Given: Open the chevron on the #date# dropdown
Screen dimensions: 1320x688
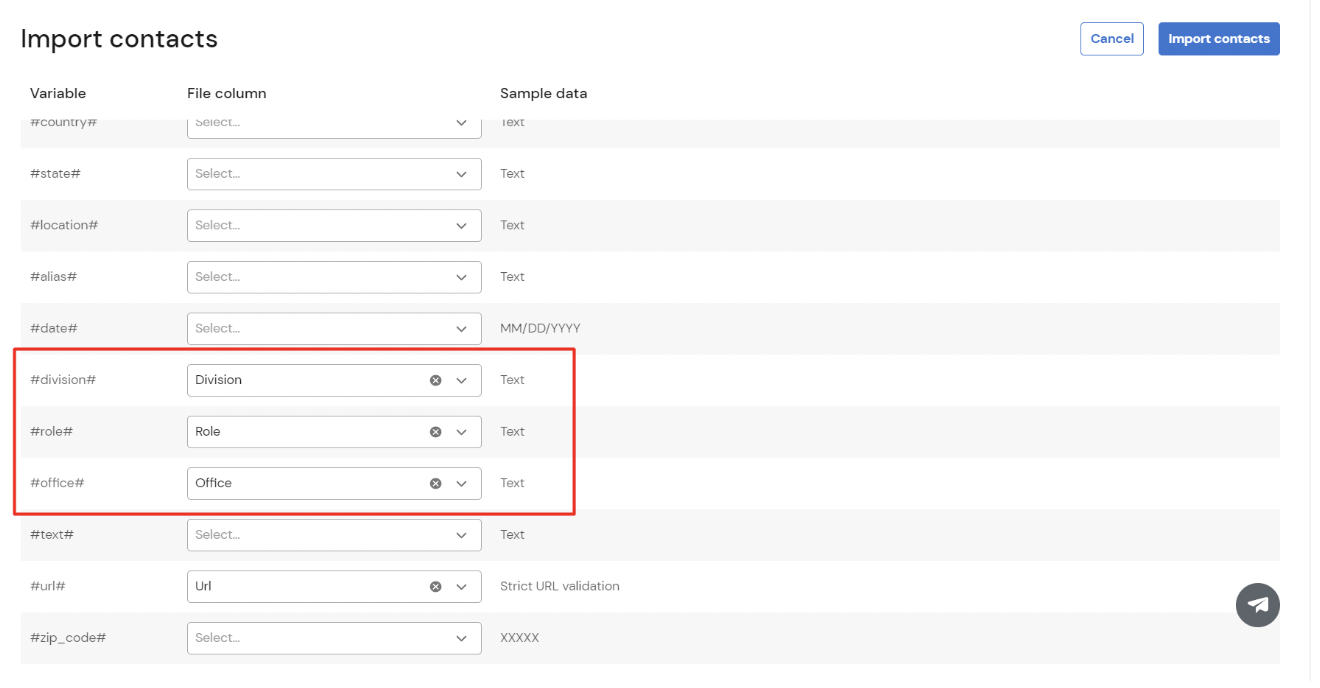Looking at the screenshot, I should (461, 328).
